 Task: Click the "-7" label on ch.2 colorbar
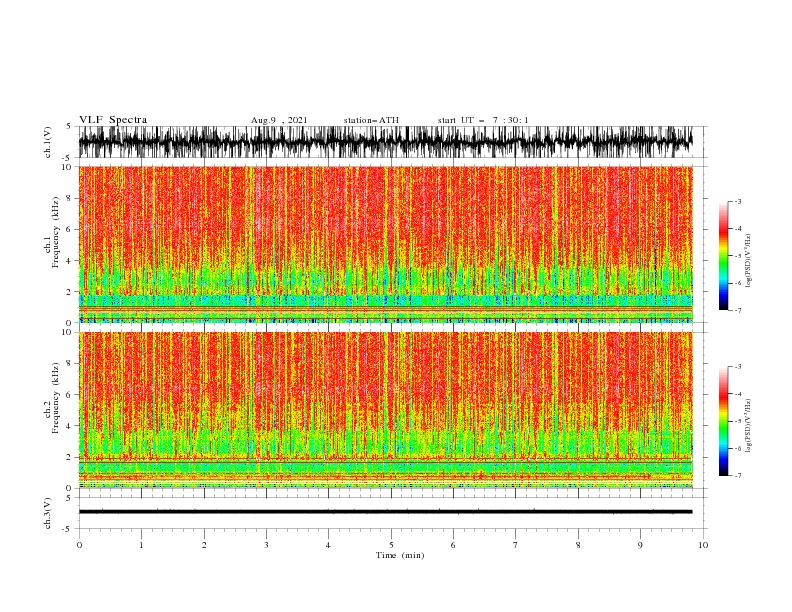737,475
